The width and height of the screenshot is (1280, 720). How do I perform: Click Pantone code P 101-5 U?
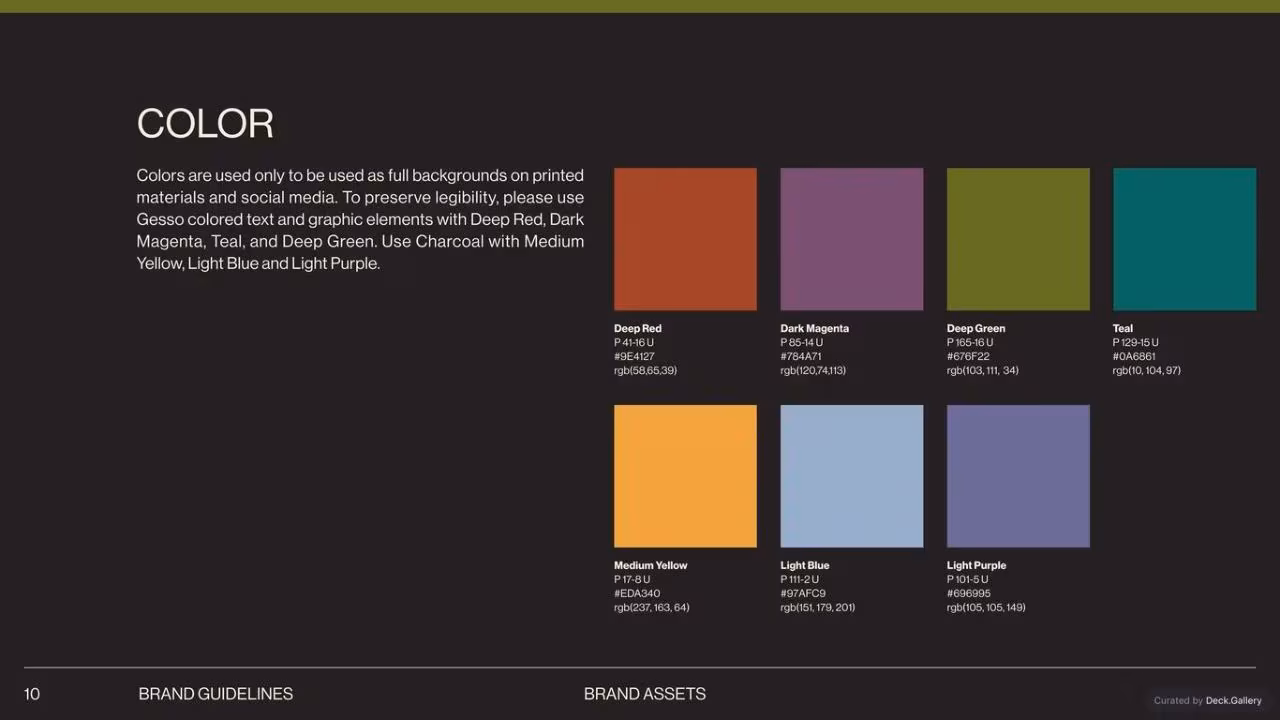coord(968,579)
